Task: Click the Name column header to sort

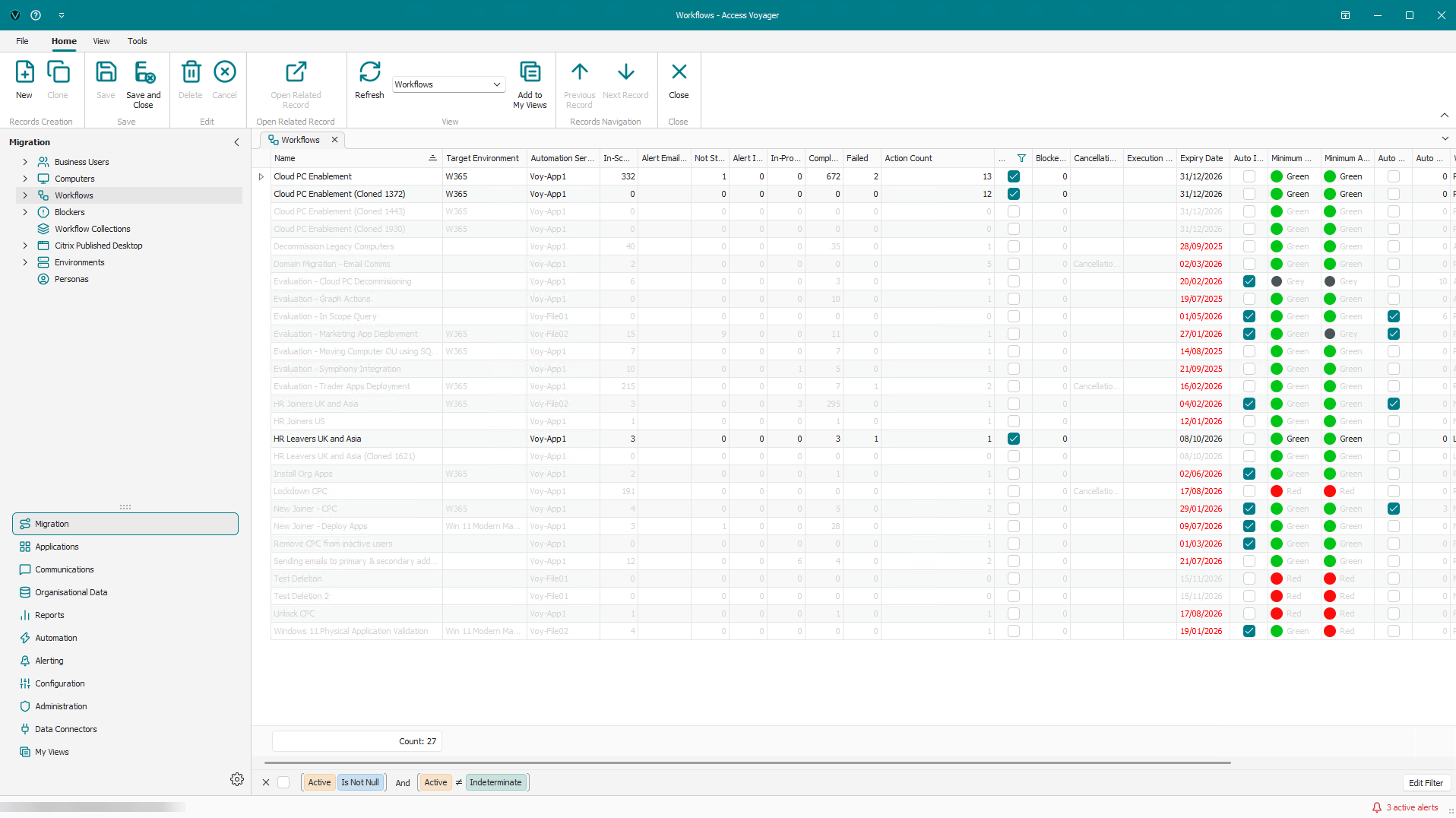Action: point(356,158)
